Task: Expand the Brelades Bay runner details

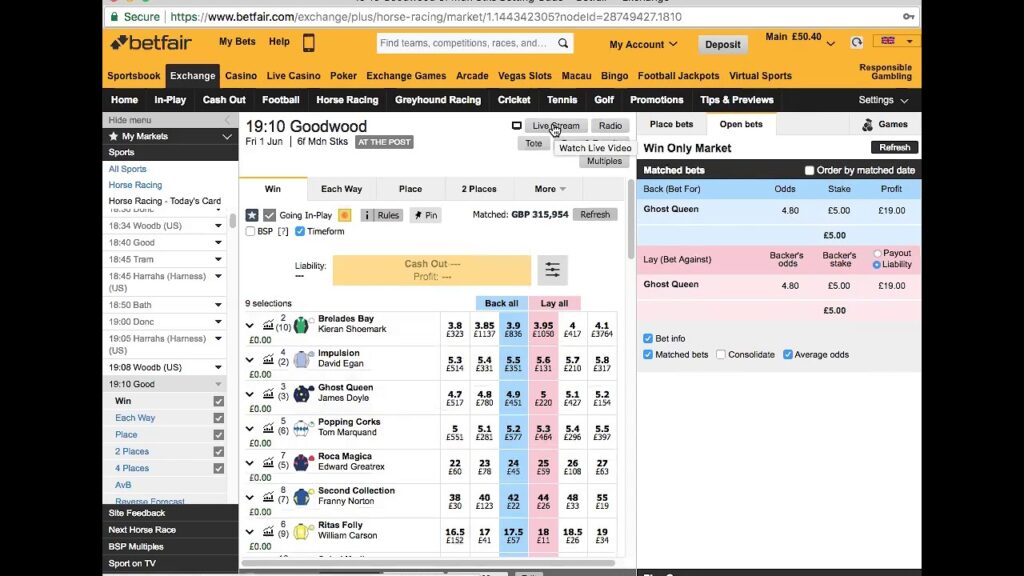Action: click(x=249, y=325)
